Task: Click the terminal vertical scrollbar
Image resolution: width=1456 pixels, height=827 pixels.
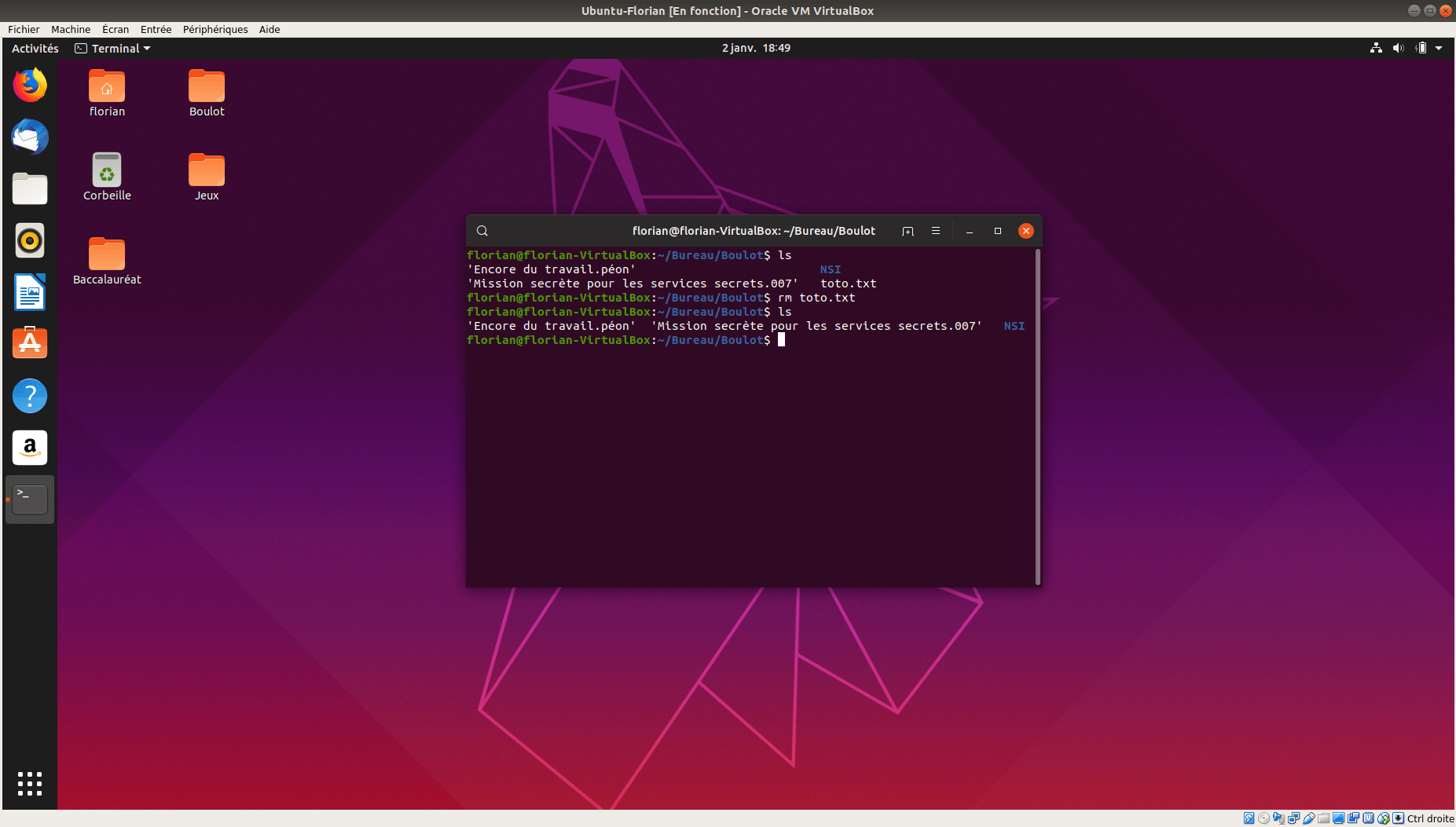Action: pyautogui.click(x=1038, y=416)
